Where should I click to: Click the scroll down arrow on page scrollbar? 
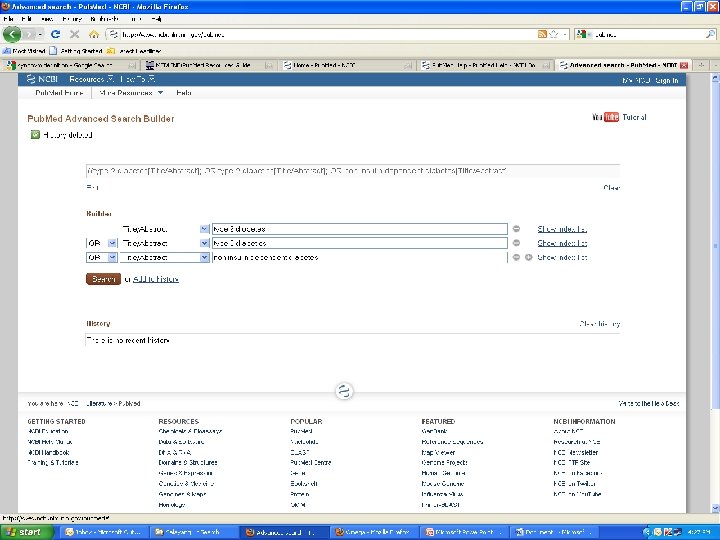coord(715,508)
